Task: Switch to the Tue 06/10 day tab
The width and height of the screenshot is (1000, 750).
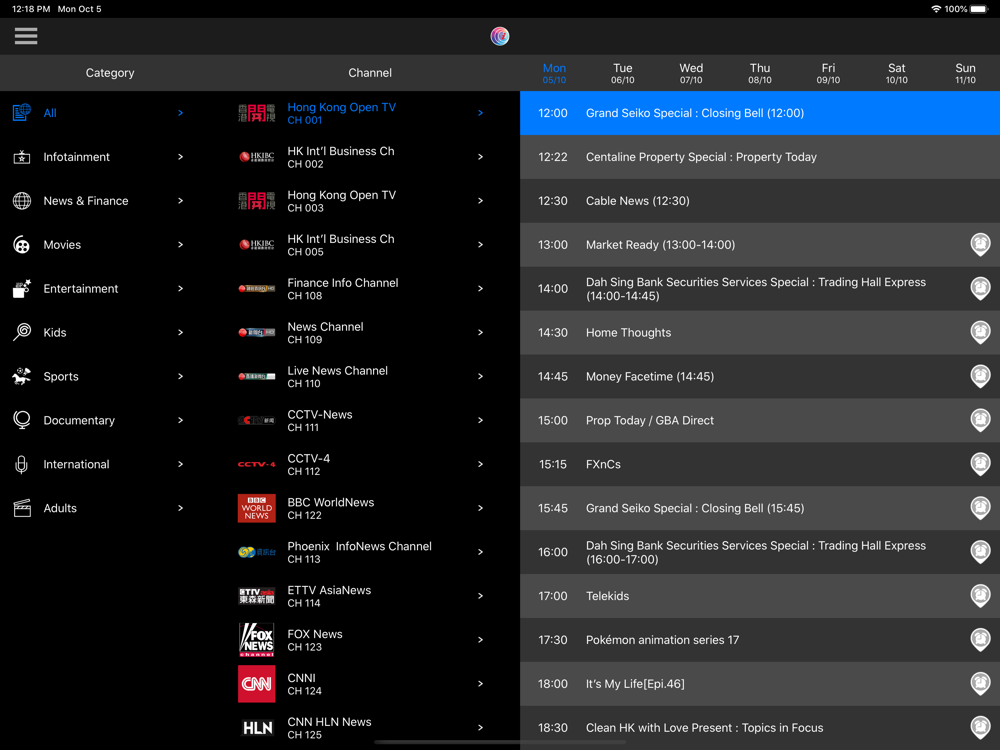Action: 622,73
